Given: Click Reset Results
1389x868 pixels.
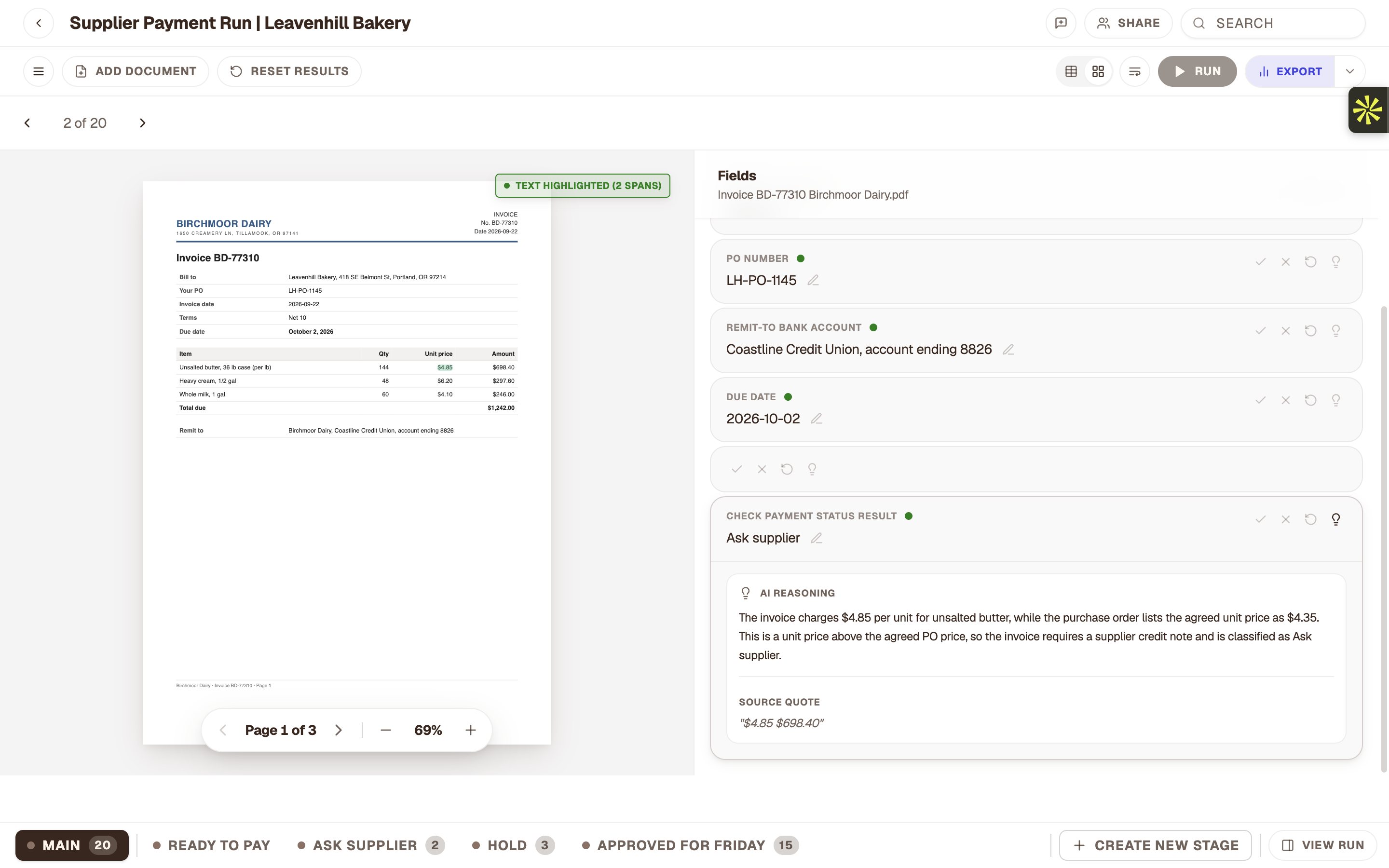Looking at the screenshot, I should coord(289,71).
